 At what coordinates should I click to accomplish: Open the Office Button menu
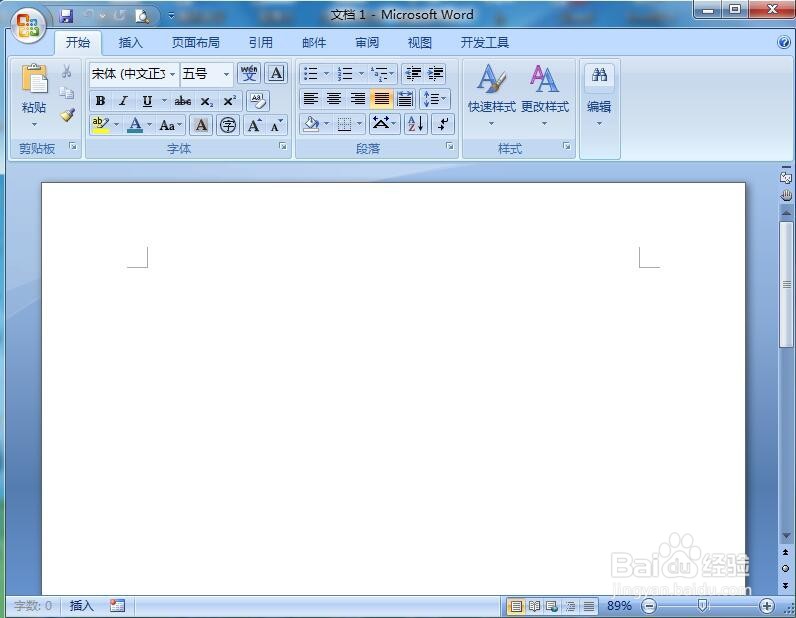tap(28, 25)
